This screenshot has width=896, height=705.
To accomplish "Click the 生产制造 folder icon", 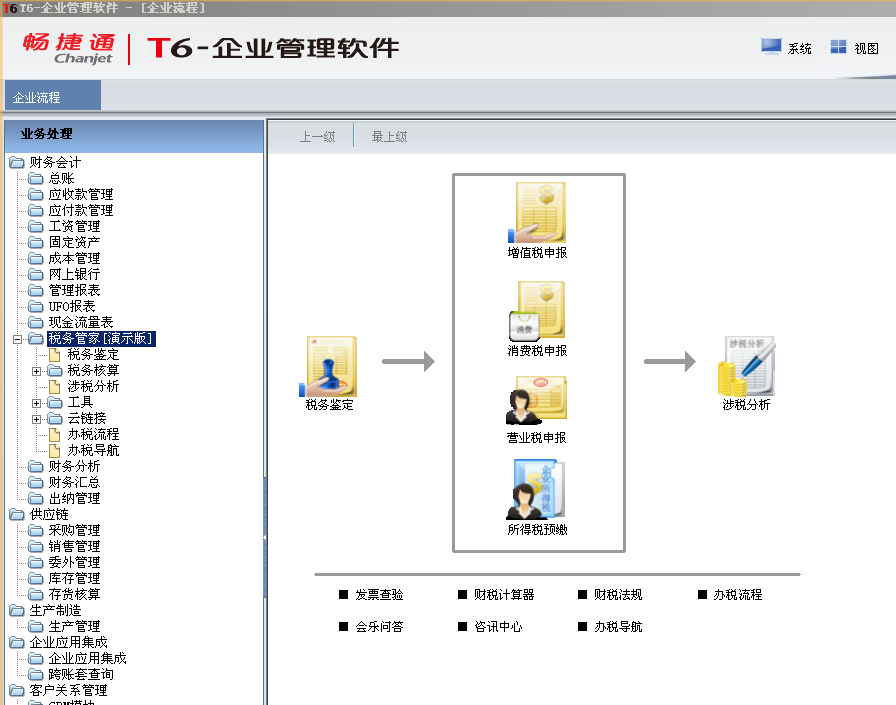I will 17,611.
